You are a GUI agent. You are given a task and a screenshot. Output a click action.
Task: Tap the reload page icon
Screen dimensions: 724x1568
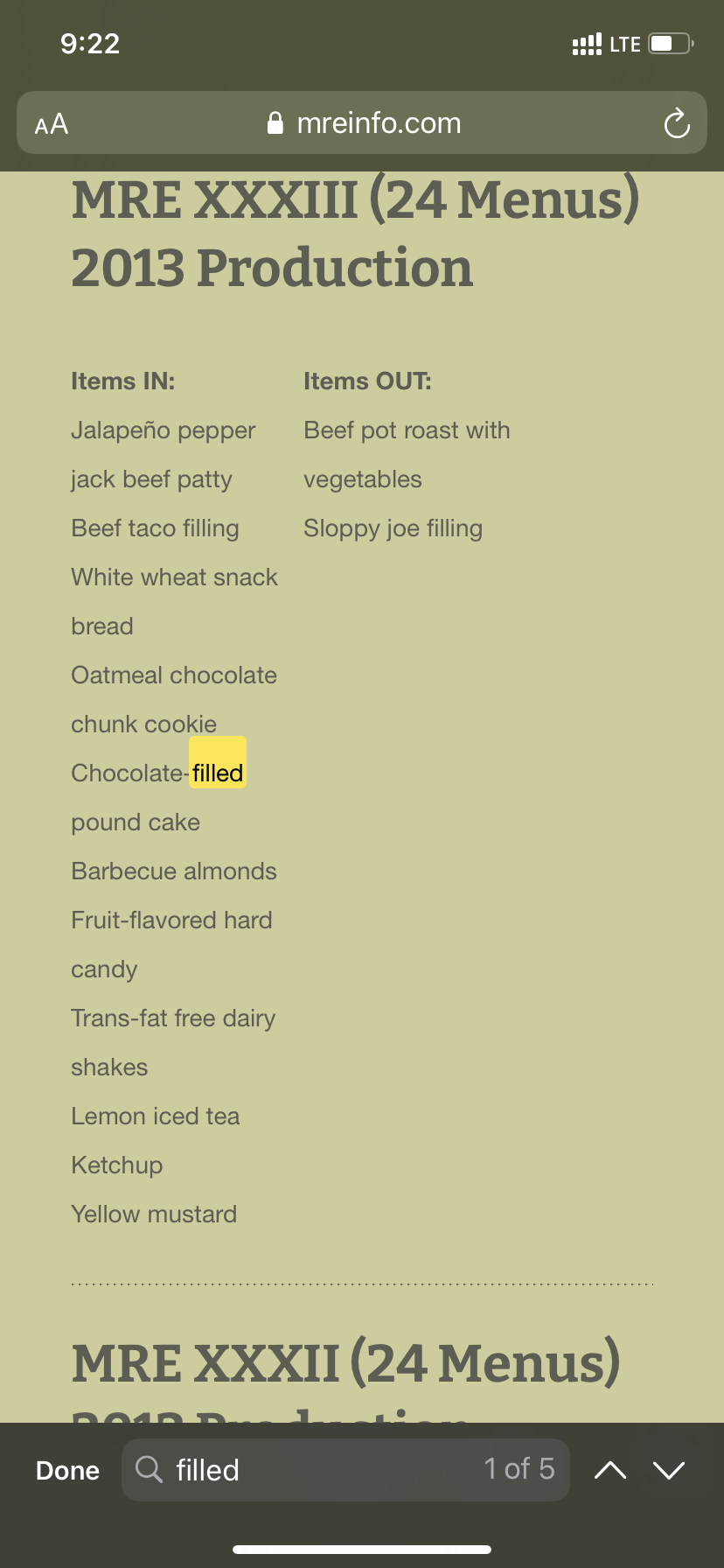click(x=677, y=123)
